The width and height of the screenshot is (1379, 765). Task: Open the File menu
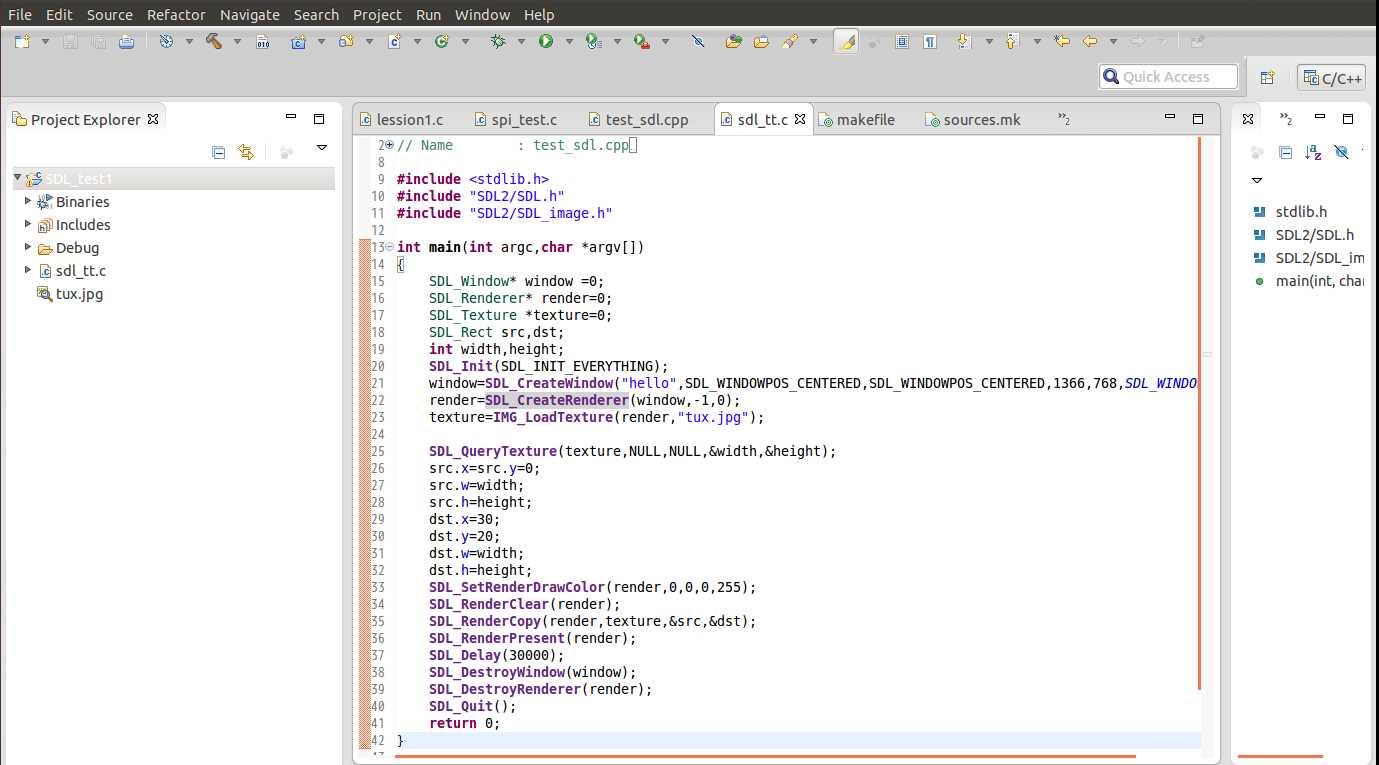[20, 14]
